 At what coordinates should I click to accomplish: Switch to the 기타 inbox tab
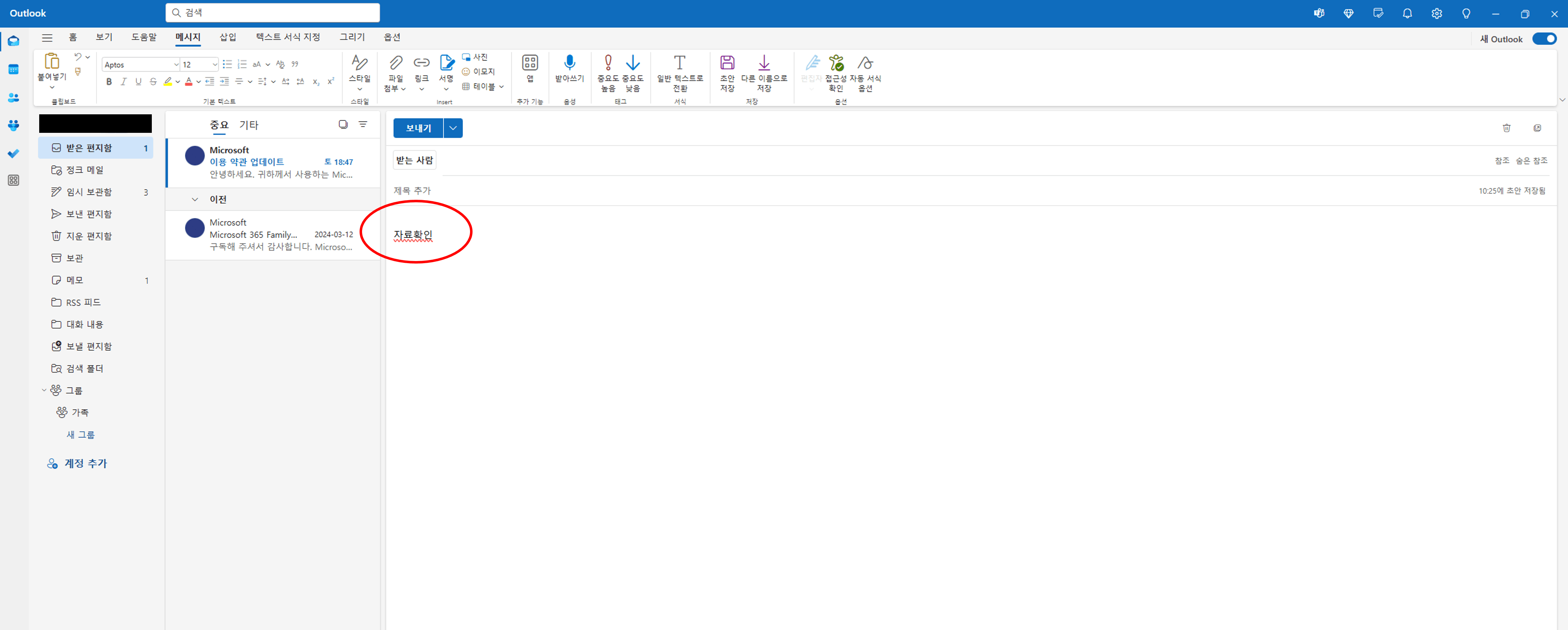pyautogui.click(x=248, y=125)
